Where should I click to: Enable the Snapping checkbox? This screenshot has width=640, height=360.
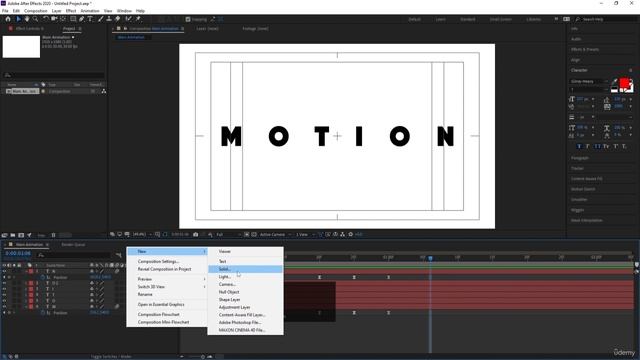pos(188,19)
